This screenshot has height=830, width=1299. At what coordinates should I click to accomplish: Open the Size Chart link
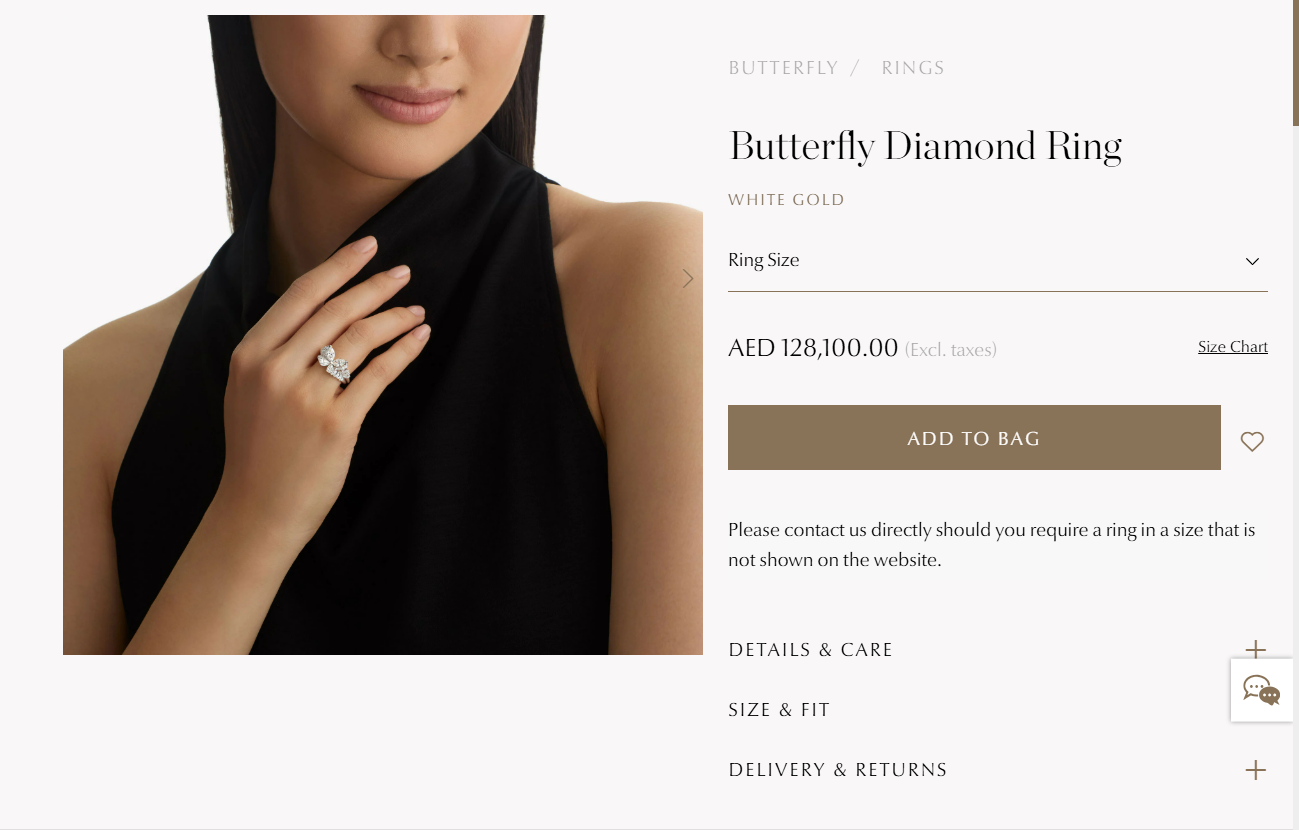[x=1233, y=347]
